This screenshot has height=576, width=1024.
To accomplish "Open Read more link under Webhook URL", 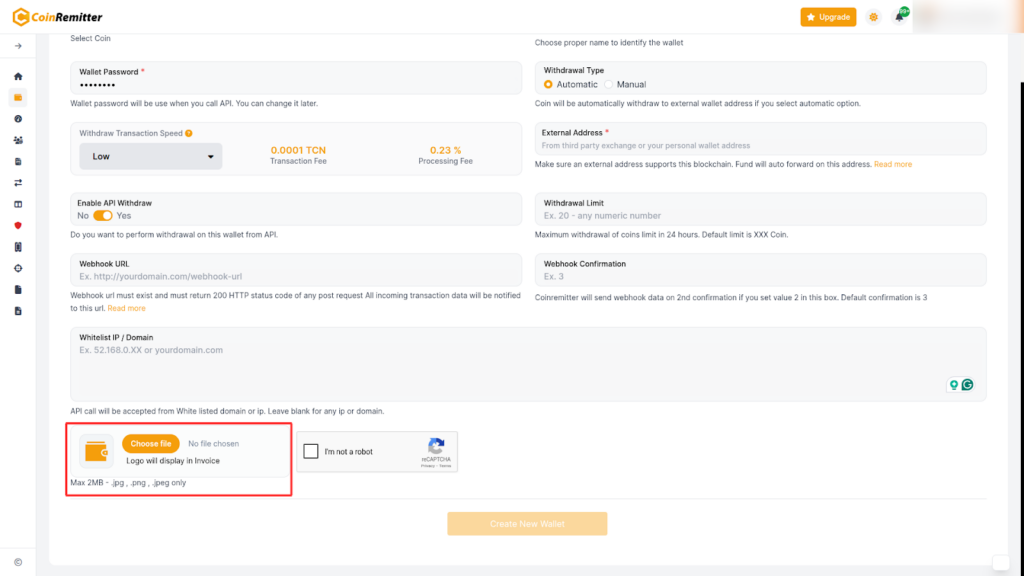I will 126,308.
